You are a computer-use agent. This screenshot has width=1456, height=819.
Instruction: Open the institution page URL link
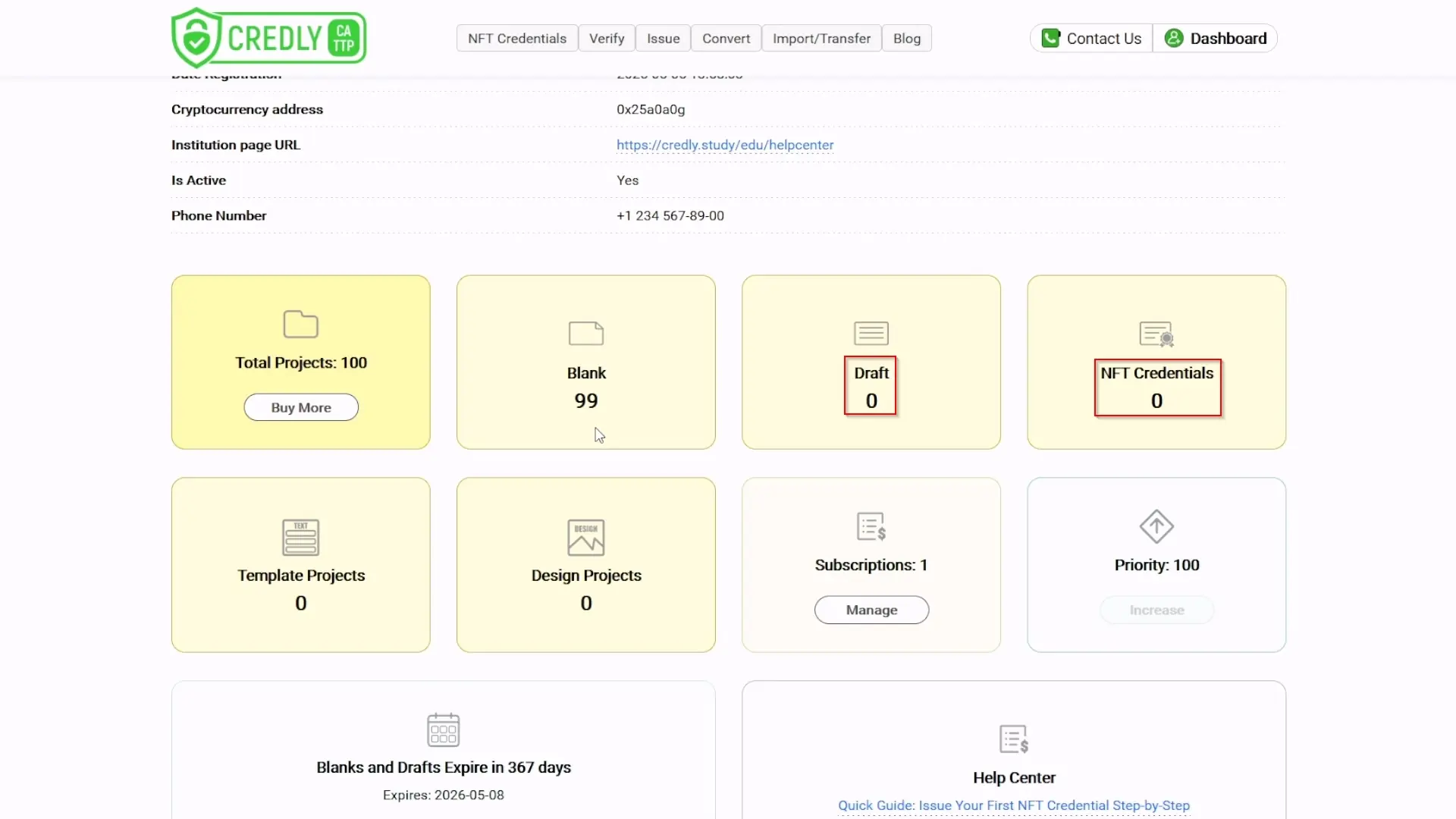point(725,145)
